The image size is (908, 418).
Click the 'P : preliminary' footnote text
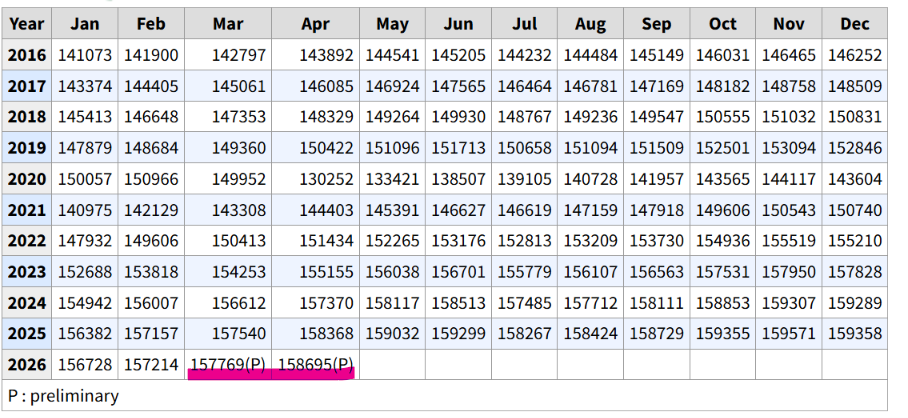[63, 396]
